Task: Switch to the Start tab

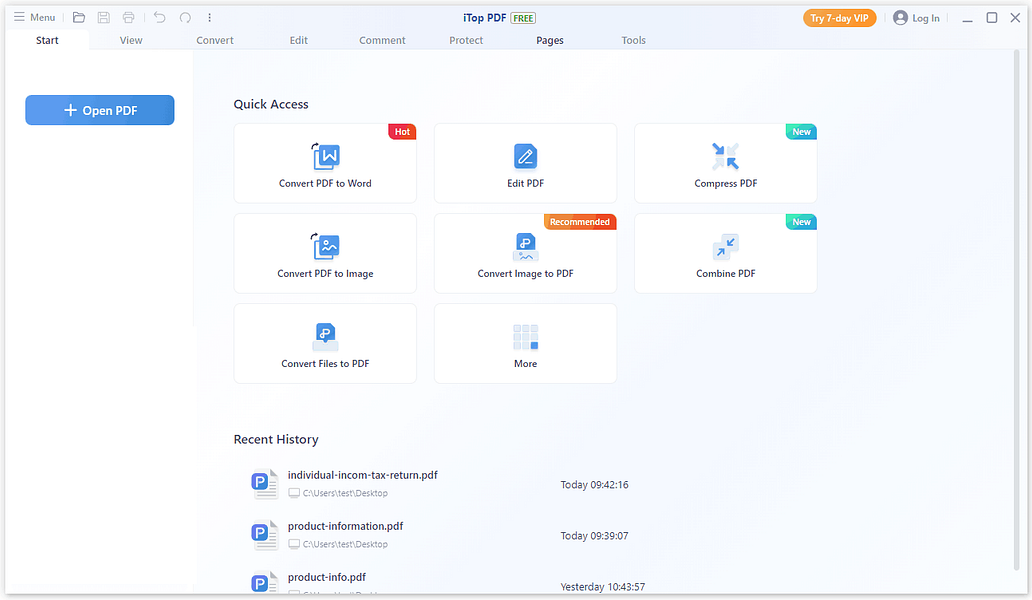Action: coord(47,40)
